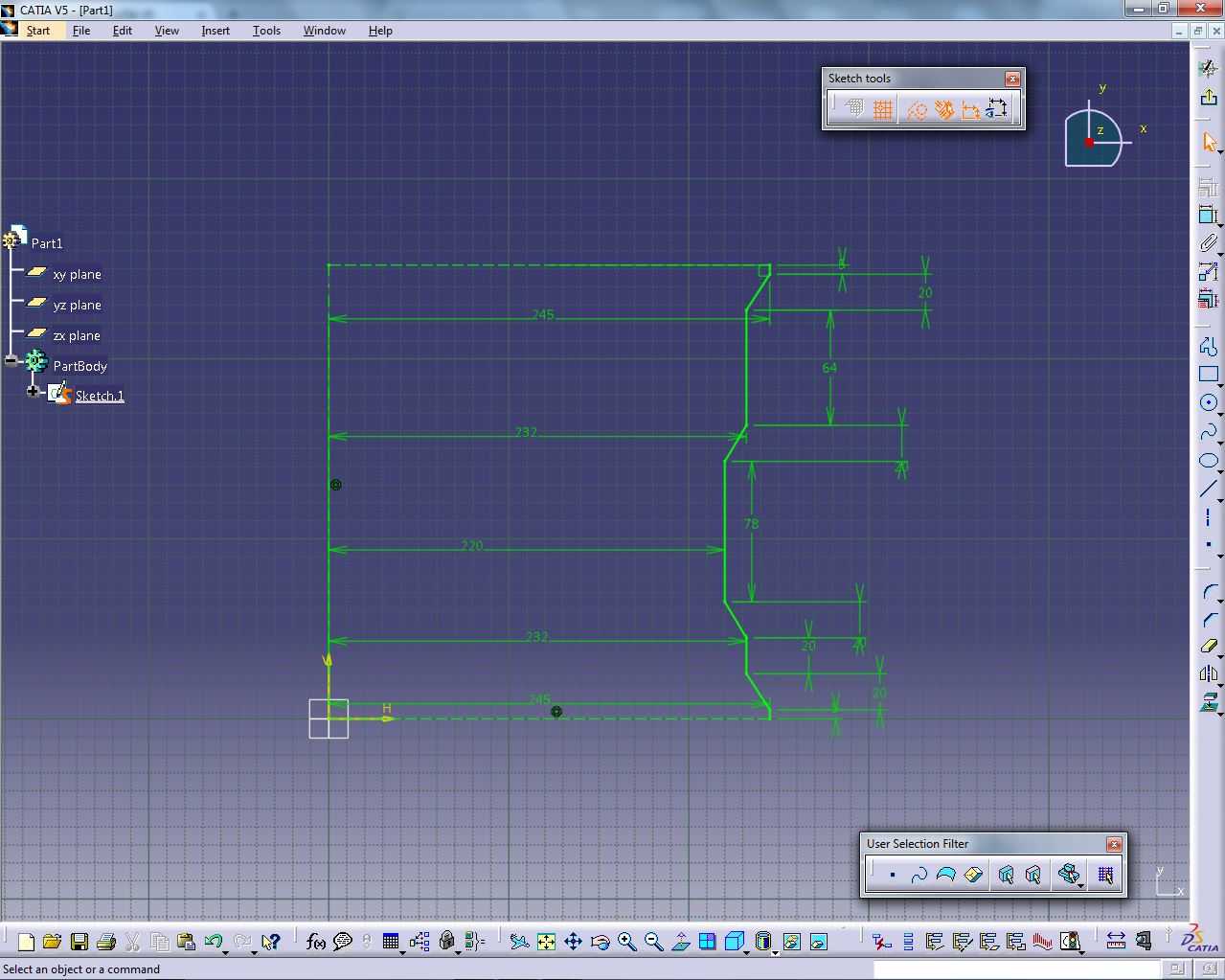Select the Rectangle sketch tool
Image resolution: width=1225 pixels, height=980 pixels.
(1209, 374)
